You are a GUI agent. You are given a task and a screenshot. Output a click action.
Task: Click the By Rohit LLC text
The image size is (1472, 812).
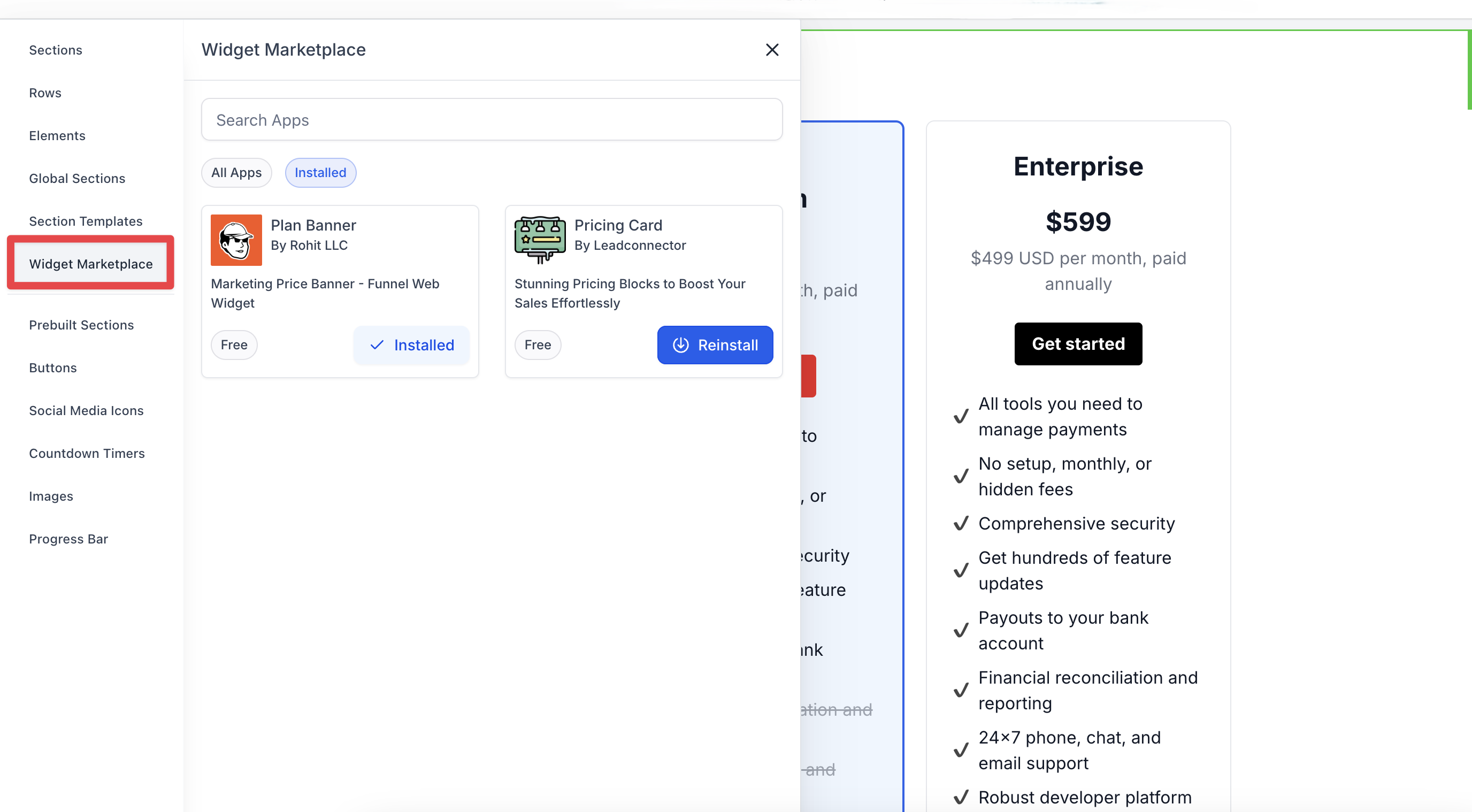(309, 246)
